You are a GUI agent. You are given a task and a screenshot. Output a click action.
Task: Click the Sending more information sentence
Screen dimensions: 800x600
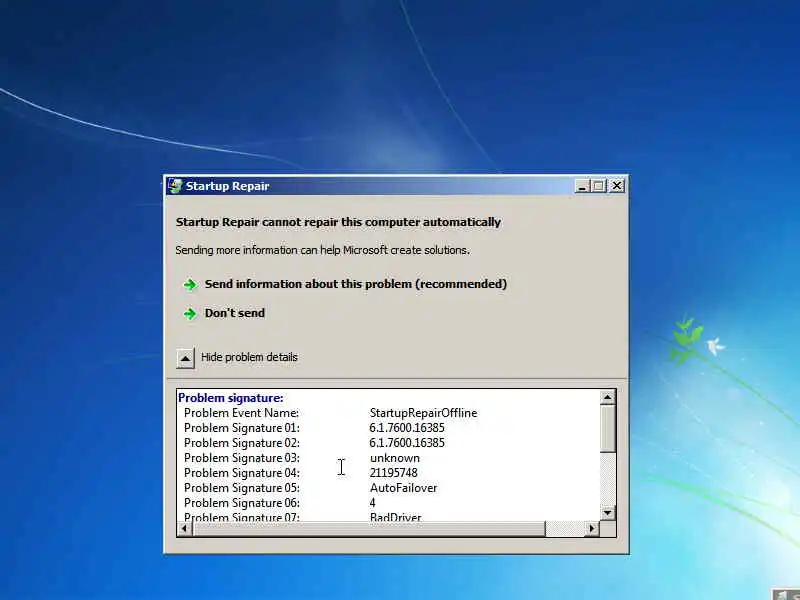click(x=322, y=251)
